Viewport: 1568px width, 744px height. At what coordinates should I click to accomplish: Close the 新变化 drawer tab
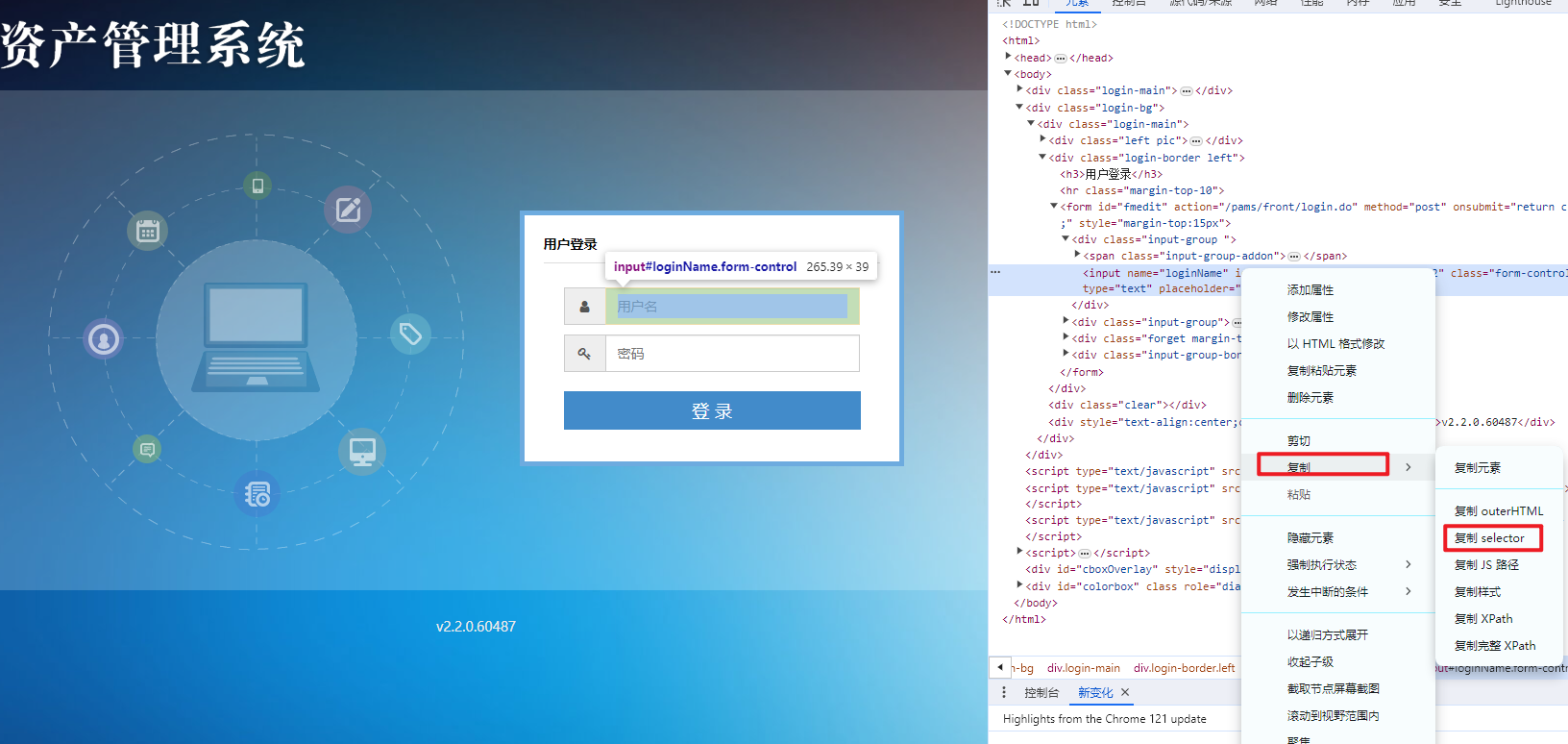pyautogui.click(x=1125, y=692)
